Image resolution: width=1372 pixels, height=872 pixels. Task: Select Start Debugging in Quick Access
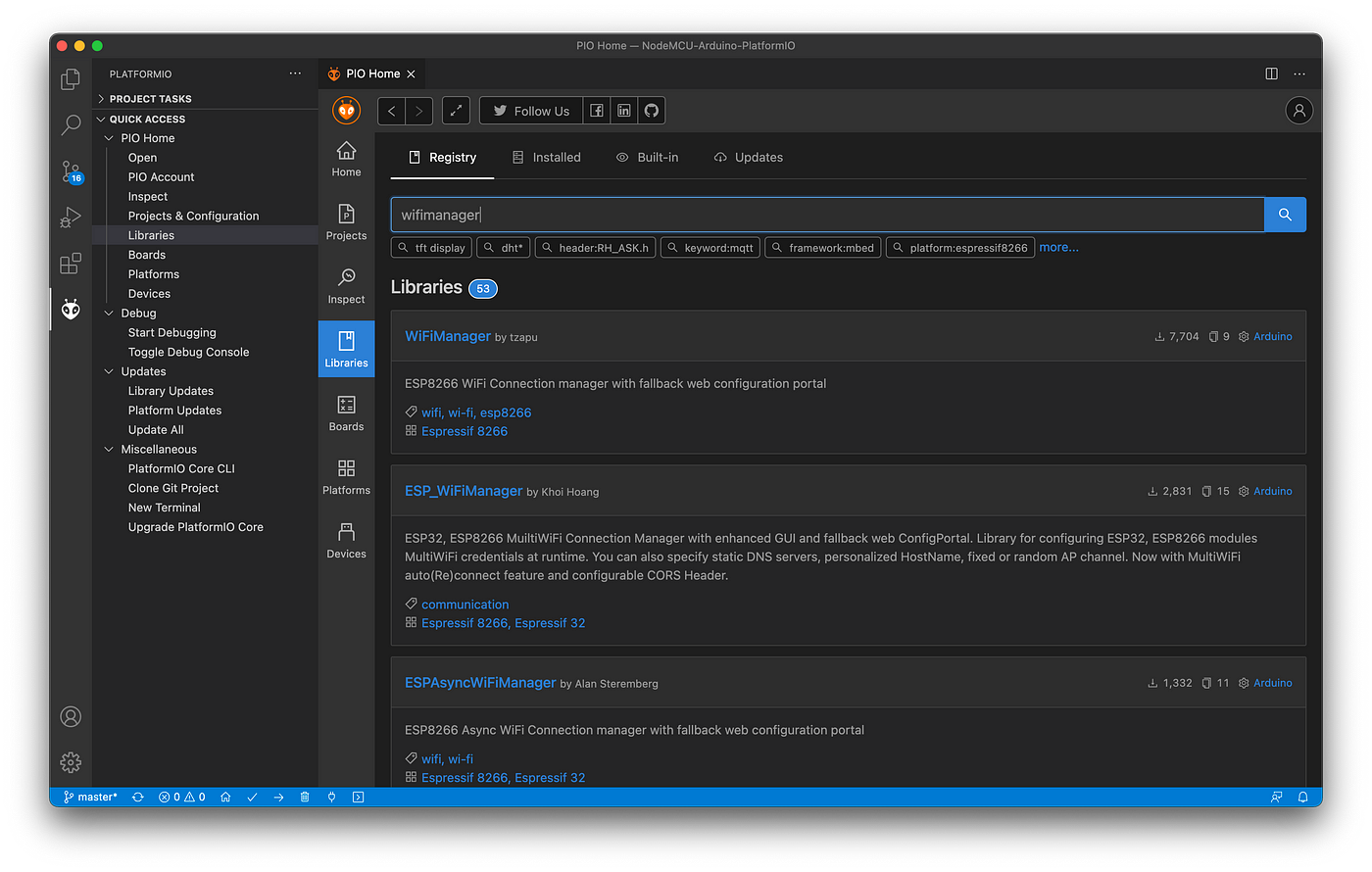pos(171,333)
